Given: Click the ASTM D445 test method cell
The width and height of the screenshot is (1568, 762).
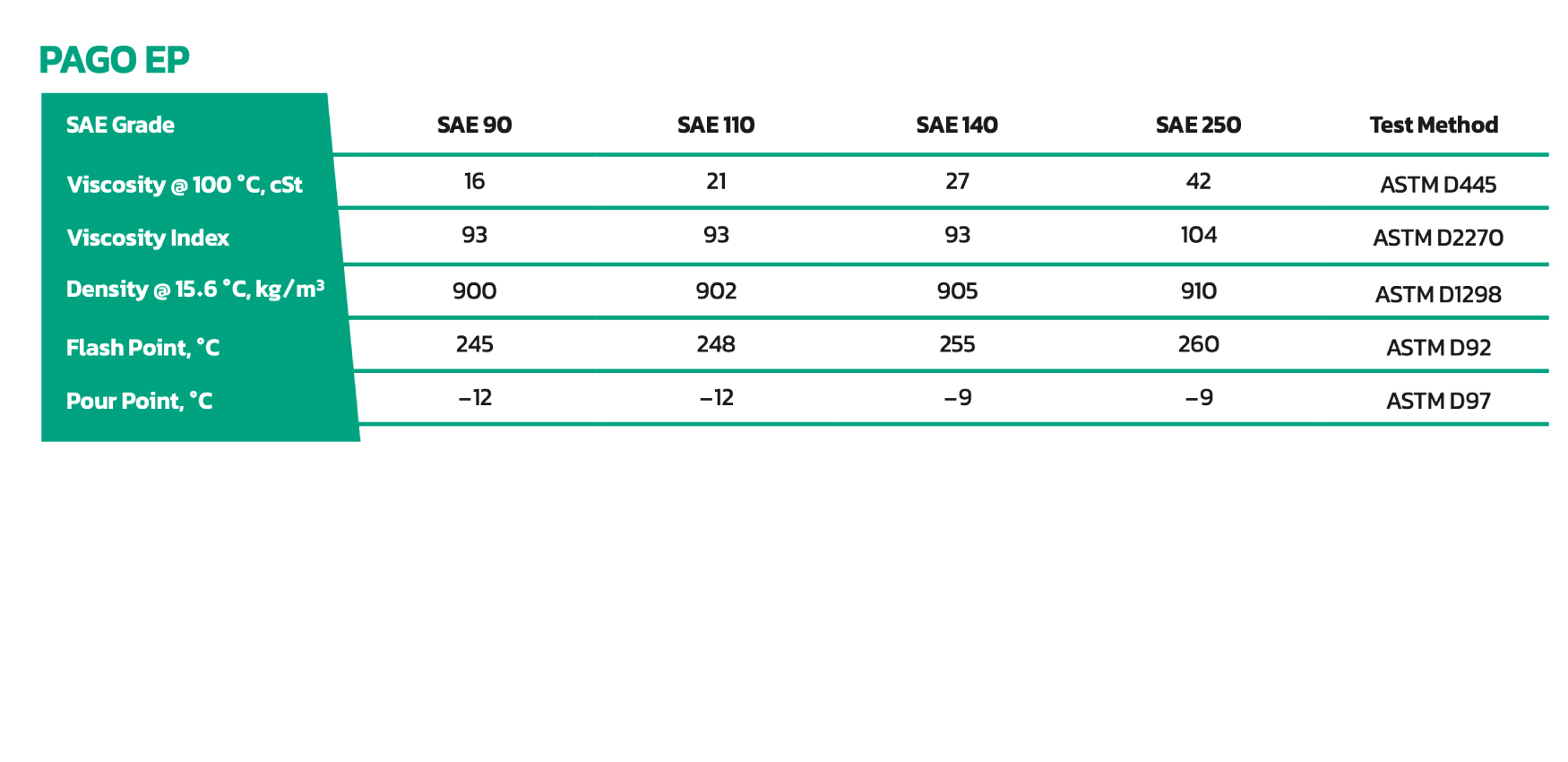Looking at the screenshot, I should (1438, 185).
